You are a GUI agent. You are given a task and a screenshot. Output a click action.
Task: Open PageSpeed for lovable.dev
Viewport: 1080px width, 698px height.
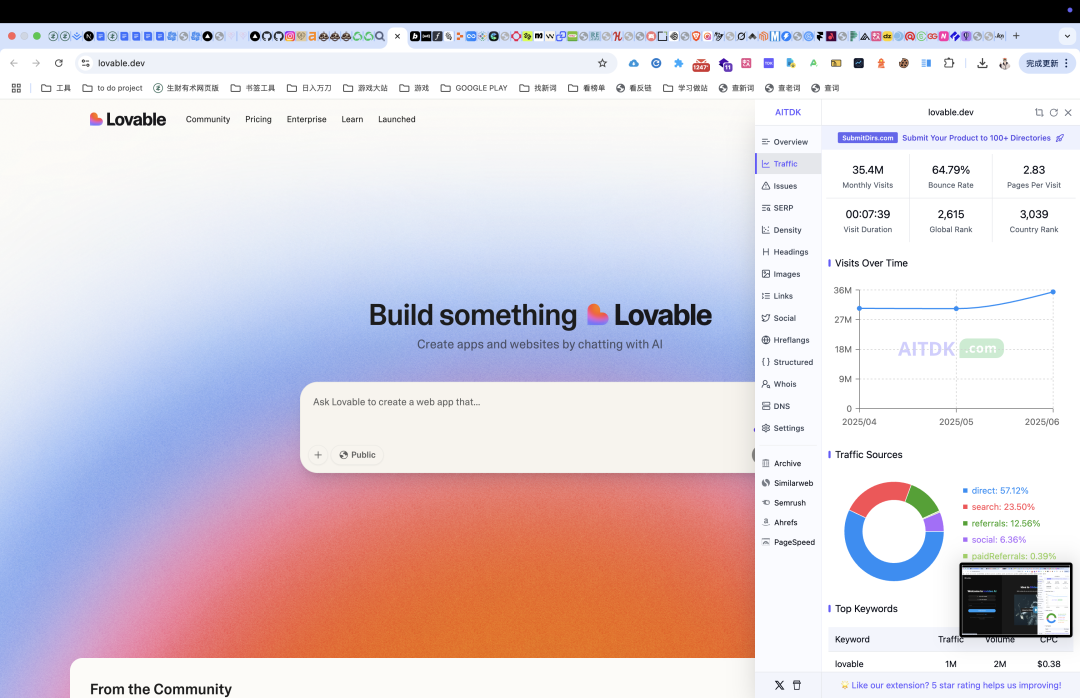(x=788, y=542)
